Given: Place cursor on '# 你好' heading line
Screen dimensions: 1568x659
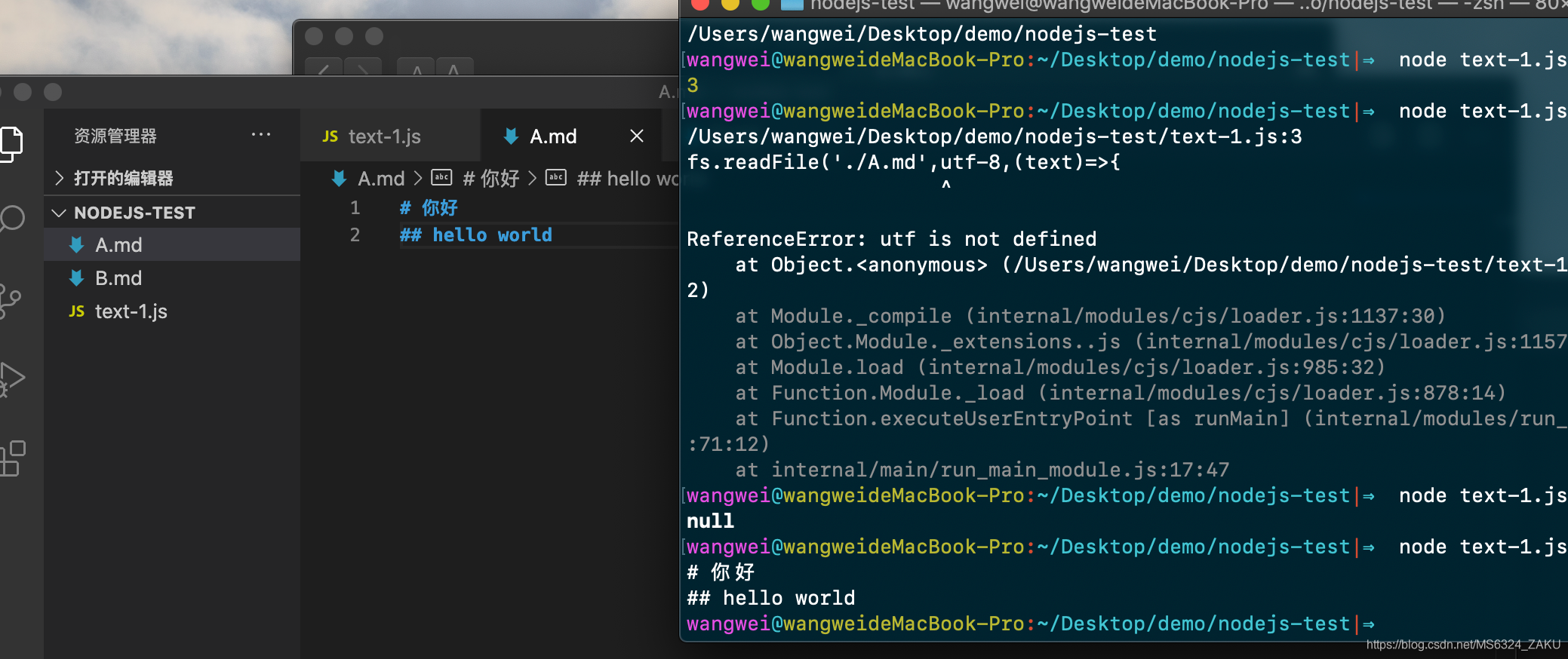Looking at the screenshot, I should [429, 208].
